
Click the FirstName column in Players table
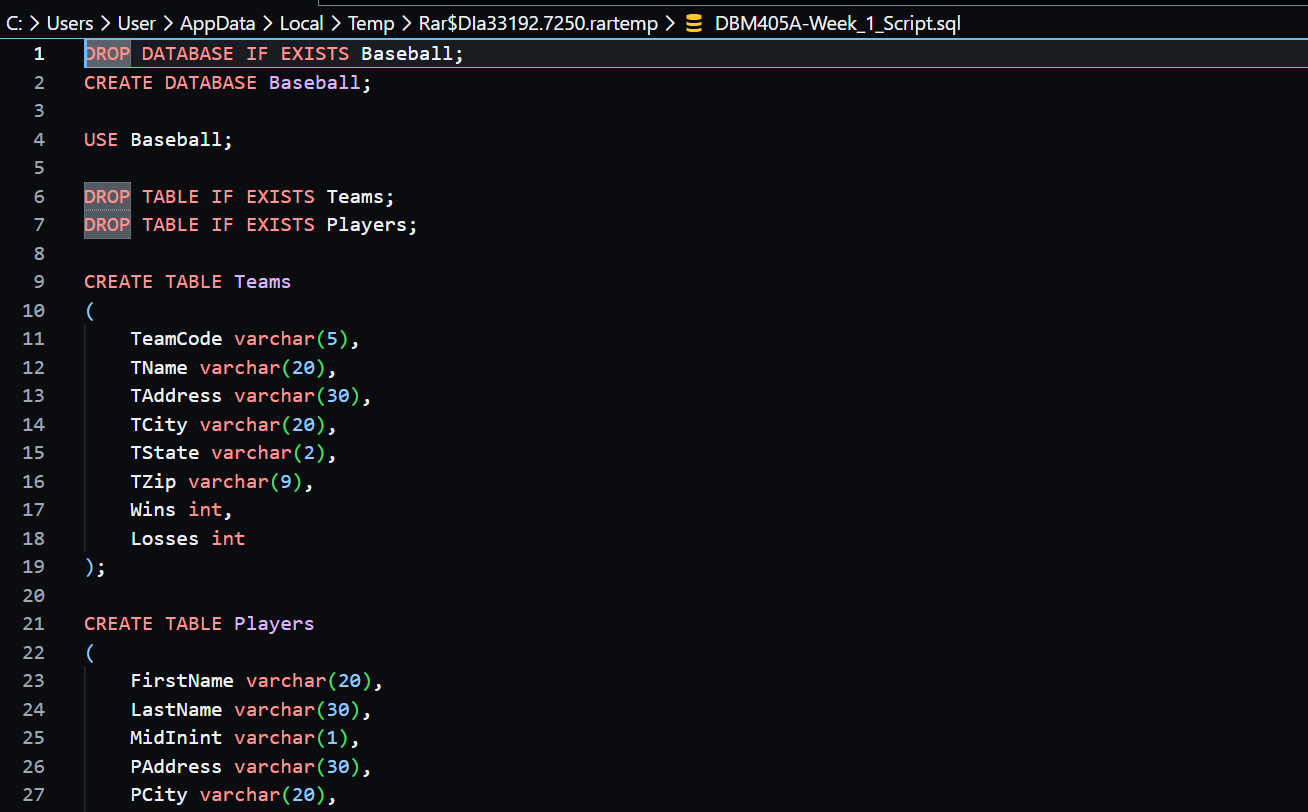point(181,681)
